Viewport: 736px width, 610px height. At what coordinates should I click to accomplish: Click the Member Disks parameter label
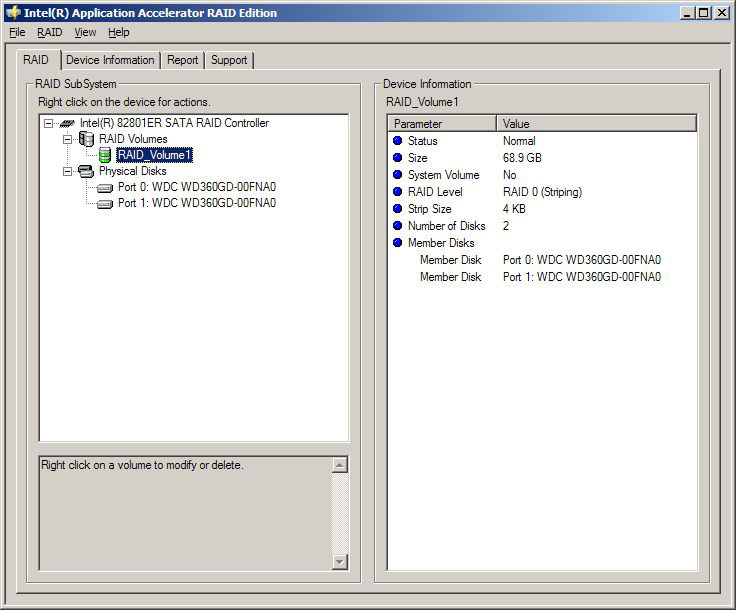pos(441,243)
